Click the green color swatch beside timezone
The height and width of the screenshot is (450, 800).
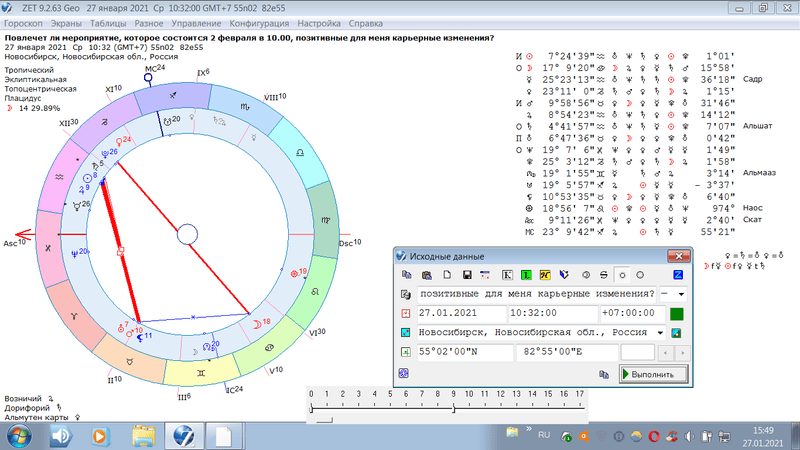click(x=677, y=313)
